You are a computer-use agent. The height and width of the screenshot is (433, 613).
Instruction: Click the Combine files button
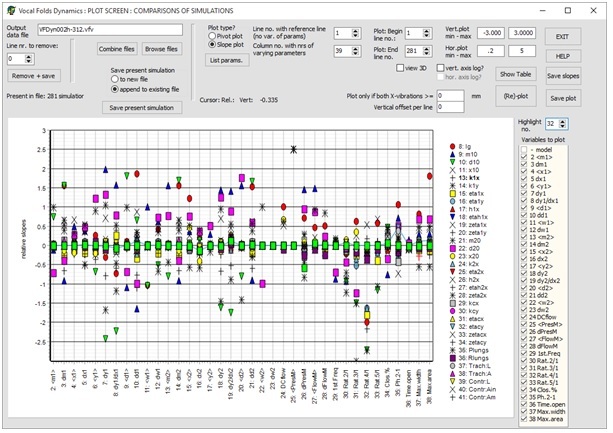pos(117,49)
